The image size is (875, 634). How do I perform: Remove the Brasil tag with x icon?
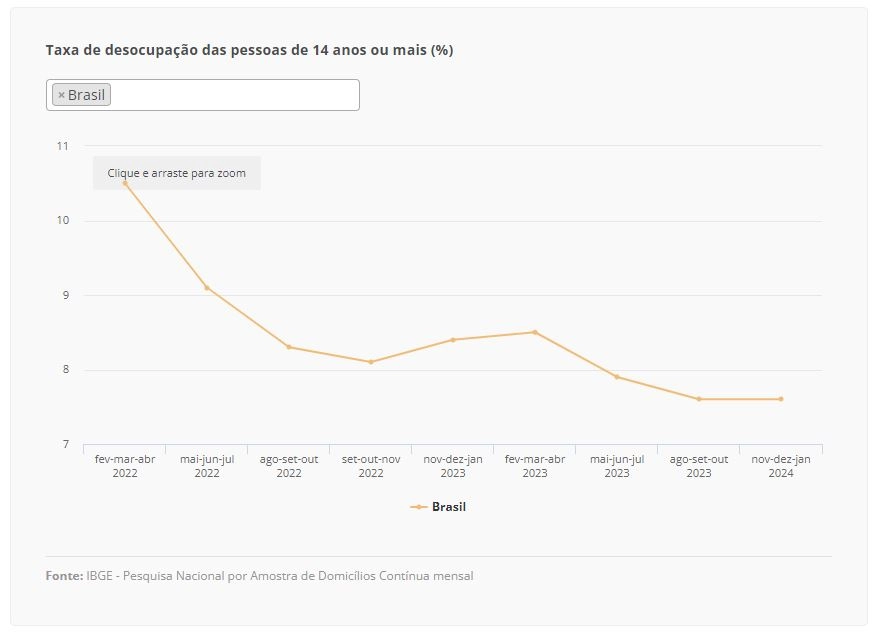click(x=61, y=95)
